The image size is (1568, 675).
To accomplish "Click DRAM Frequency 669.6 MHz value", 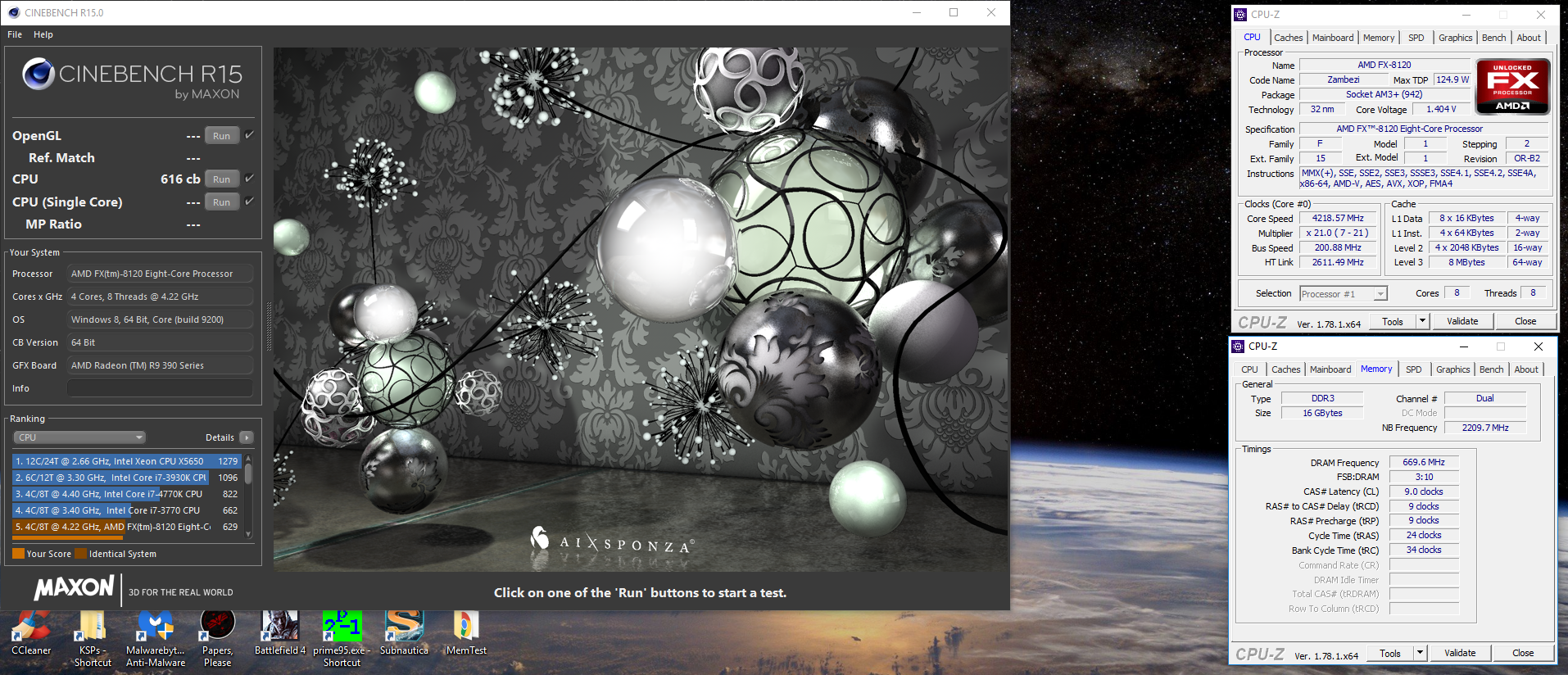I will pos(1424,462).
